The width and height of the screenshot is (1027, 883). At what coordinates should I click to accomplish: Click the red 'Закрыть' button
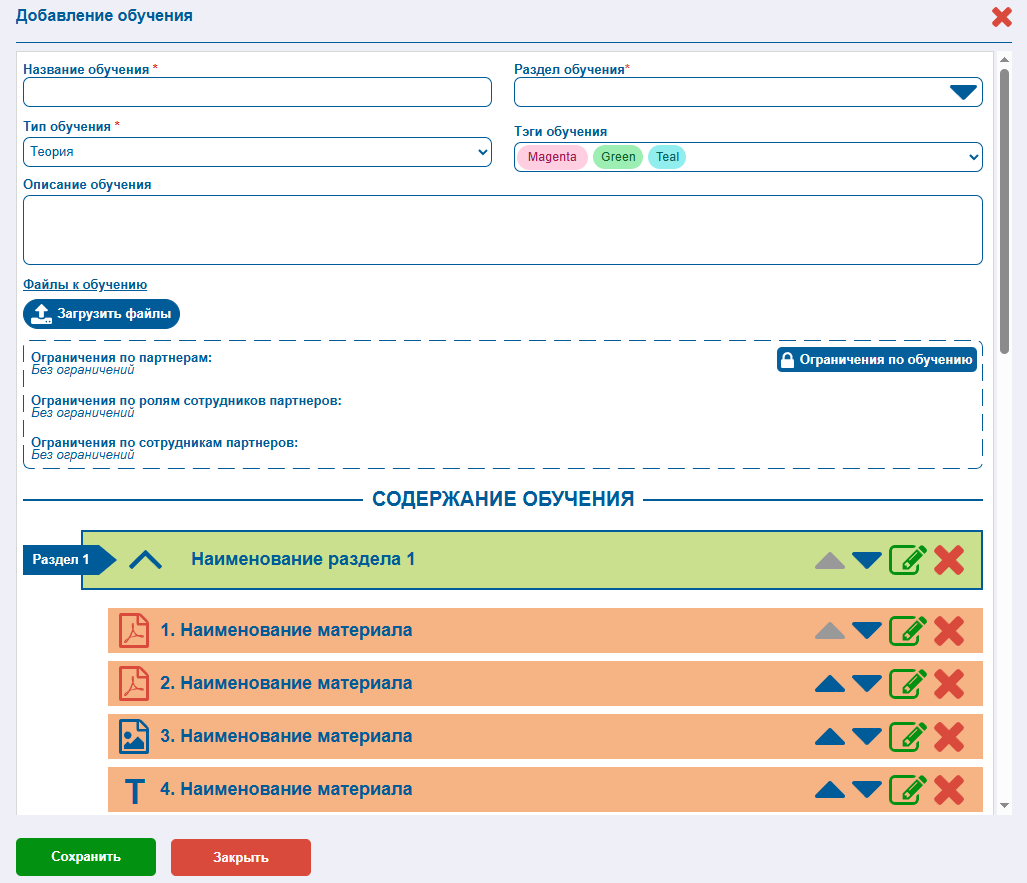click(x=240, y=857)
